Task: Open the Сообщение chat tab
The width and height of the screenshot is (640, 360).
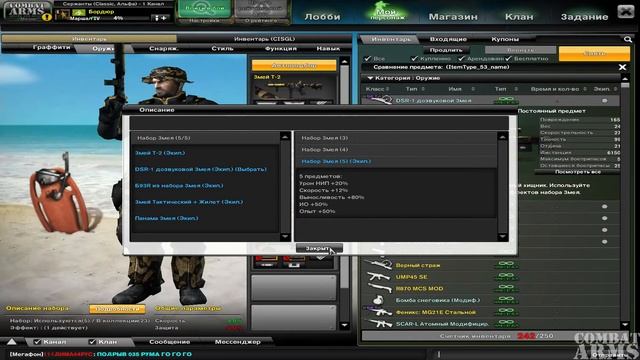Action: coord(169,342)
